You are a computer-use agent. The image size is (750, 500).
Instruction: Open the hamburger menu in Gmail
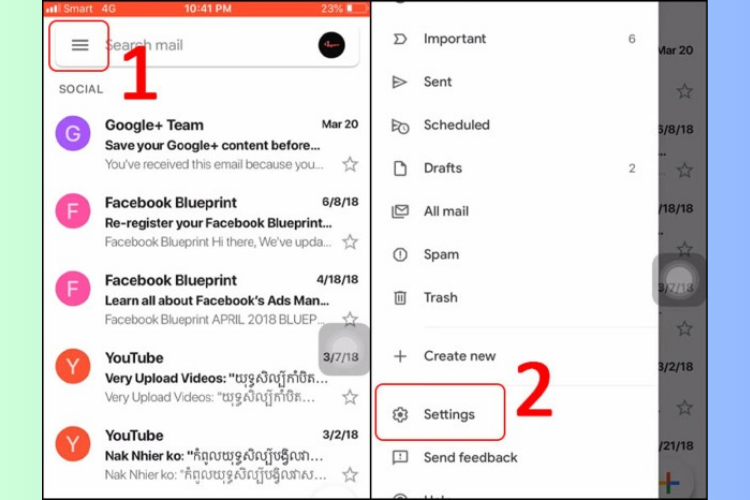click(80, 45)
